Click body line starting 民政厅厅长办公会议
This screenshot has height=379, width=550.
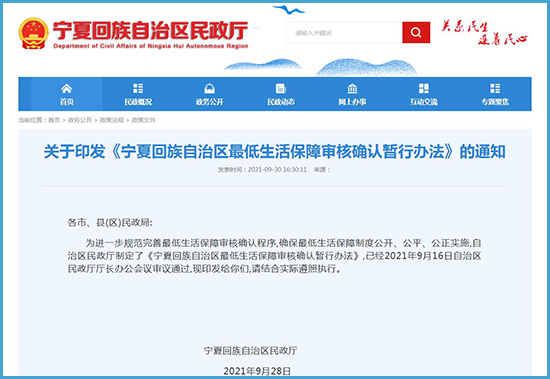tap(204, 269)
